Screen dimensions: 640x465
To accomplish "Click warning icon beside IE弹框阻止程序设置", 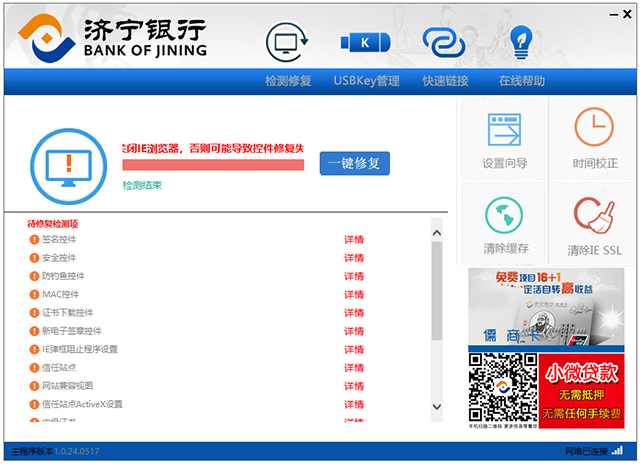I will point(34,349).
